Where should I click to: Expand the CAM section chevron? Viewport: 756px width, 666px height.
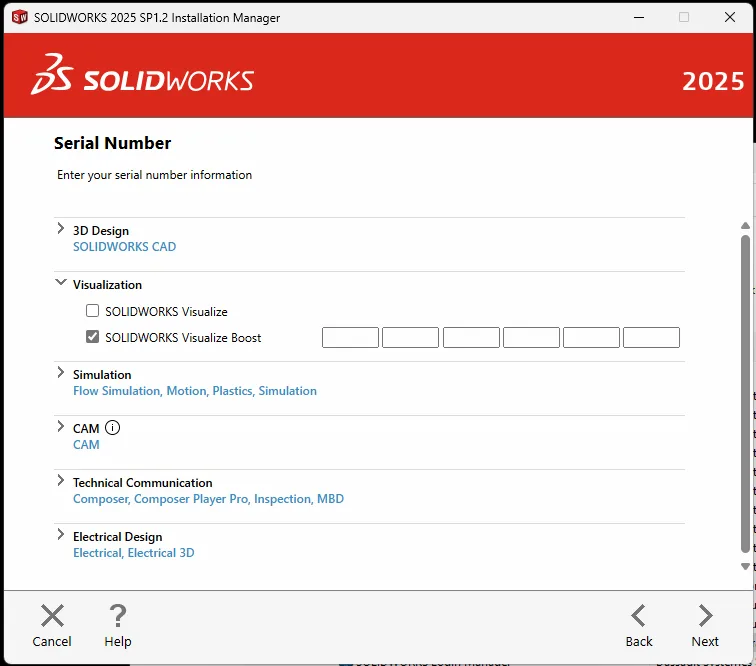coord(60,426)
